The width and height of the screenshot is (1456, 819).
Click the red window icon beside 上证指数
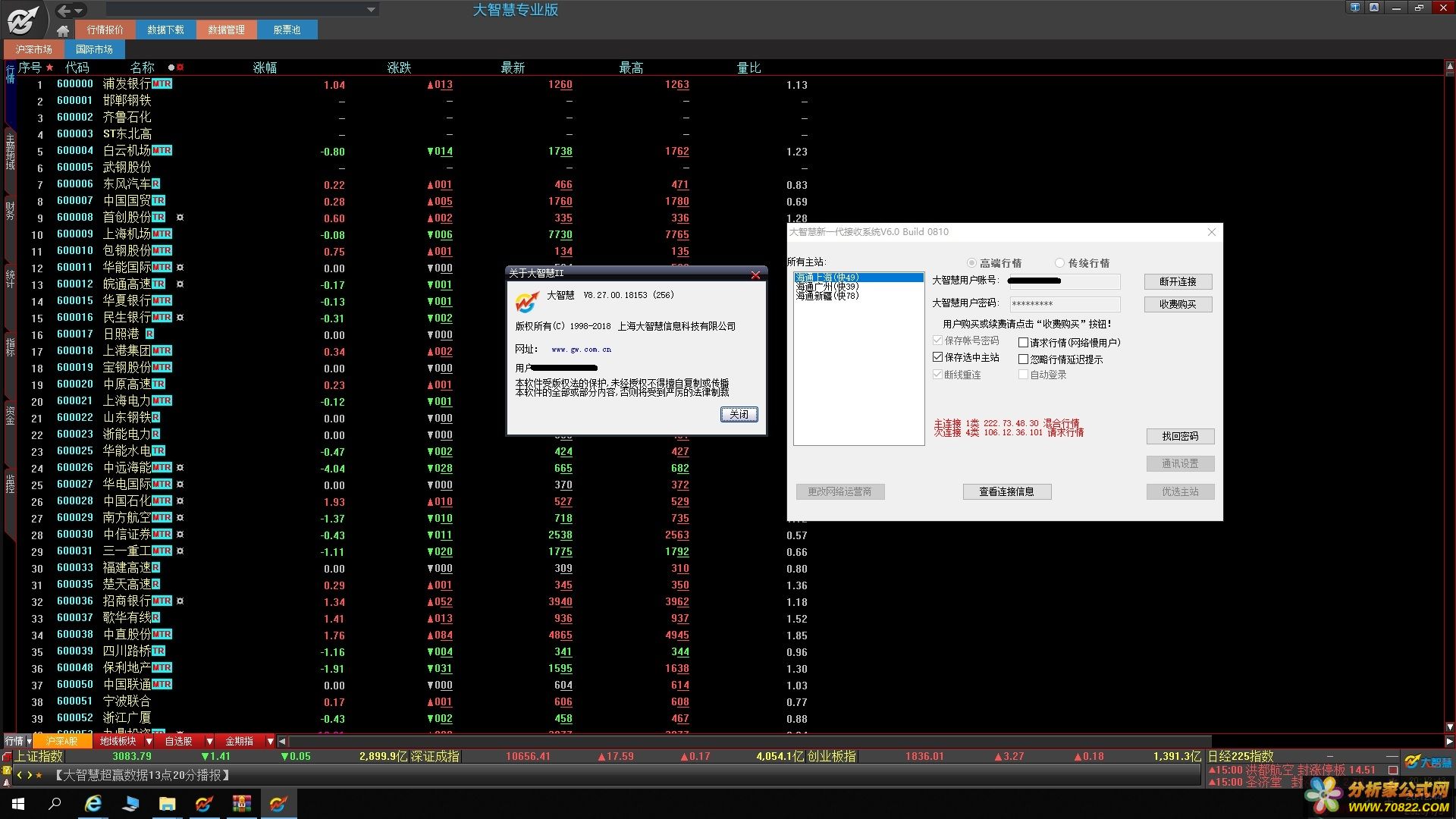[x=7, y=757]
